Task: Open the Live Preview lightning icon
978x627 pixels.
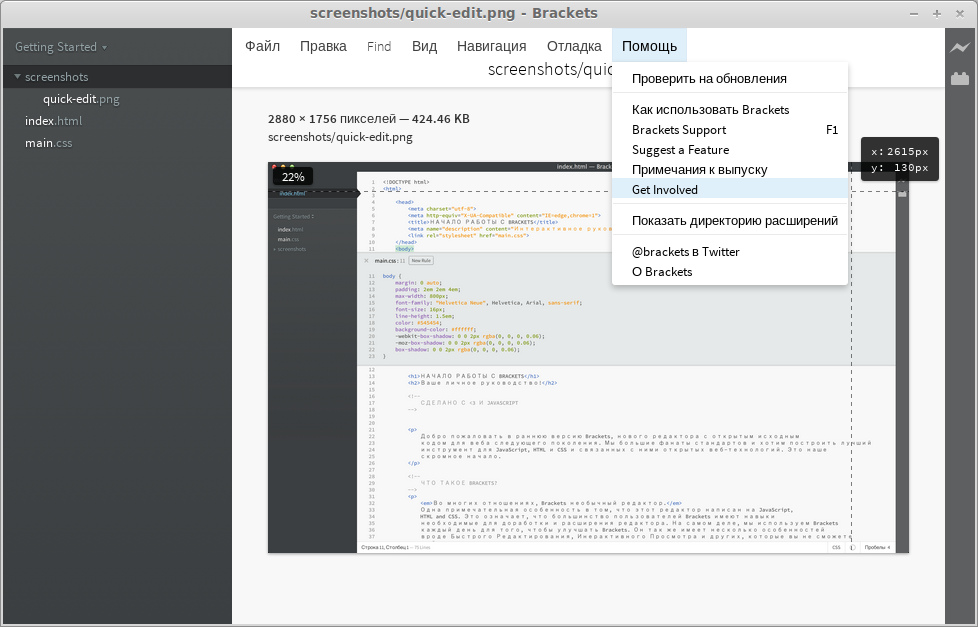Action: 960,47
